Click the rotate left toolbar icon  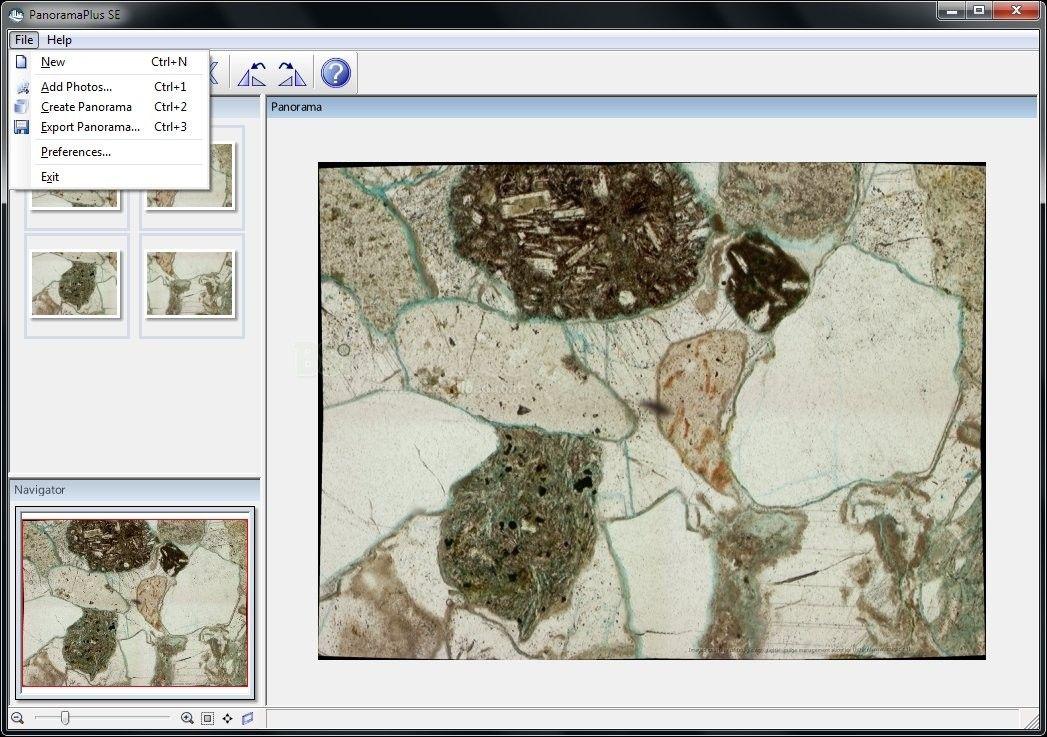pos(252,73)
